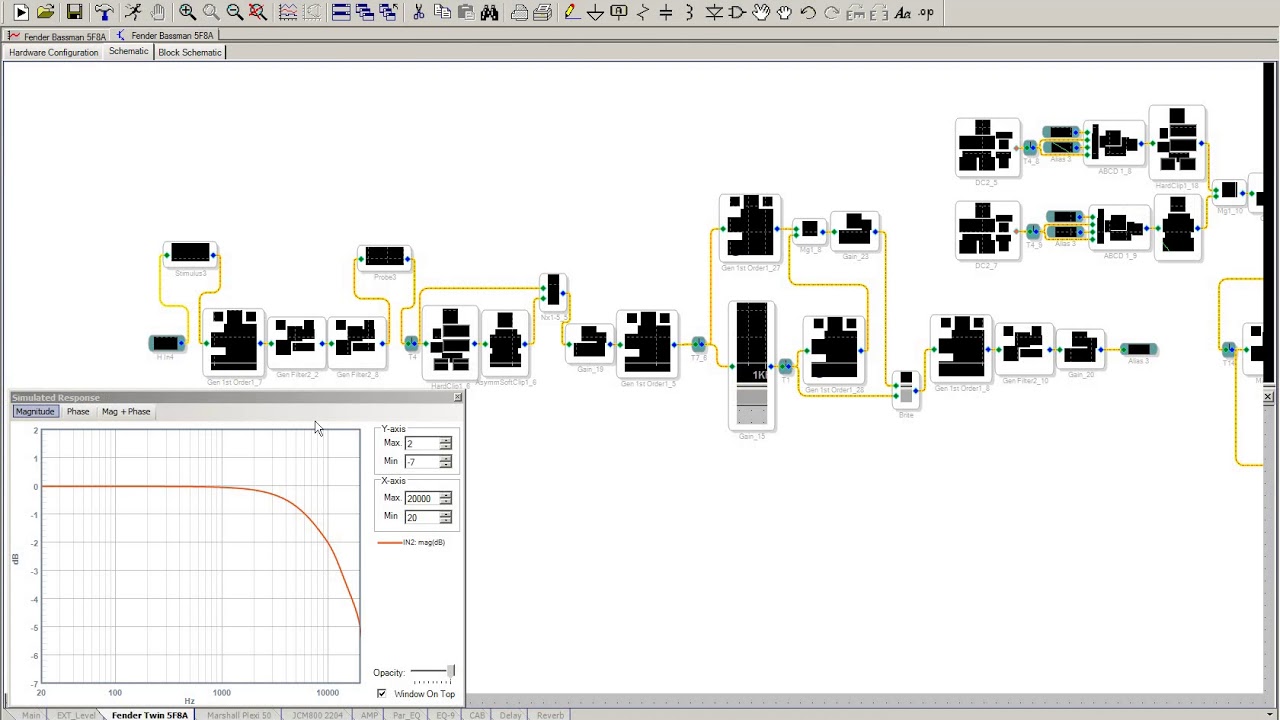Select Magnitude view in Simulated Response
1280x720 pixels.
pyautogui.click(x=35, y=411)
